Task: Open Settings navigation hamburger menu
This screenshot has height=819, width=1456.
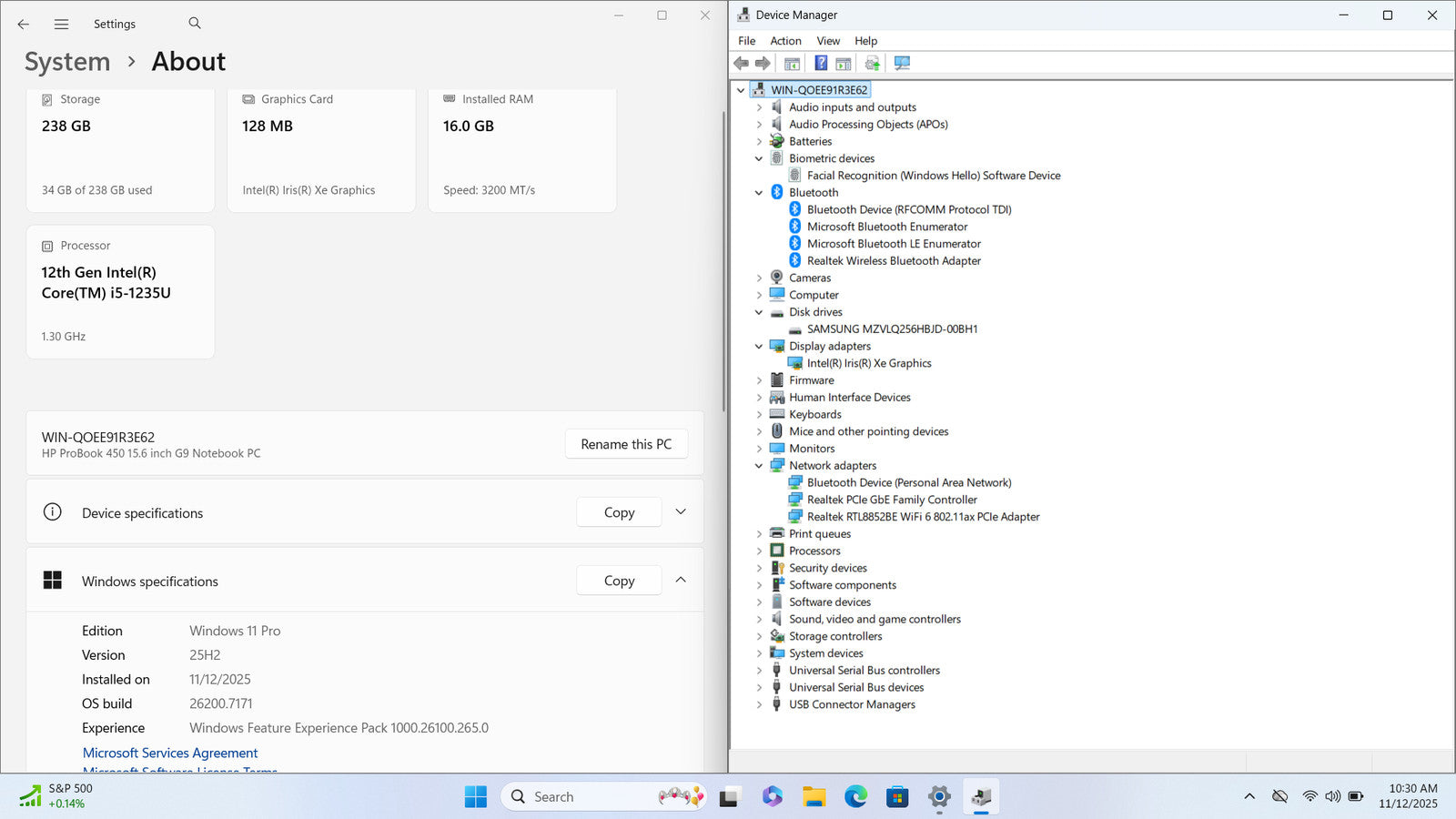Action: (61, 25)
